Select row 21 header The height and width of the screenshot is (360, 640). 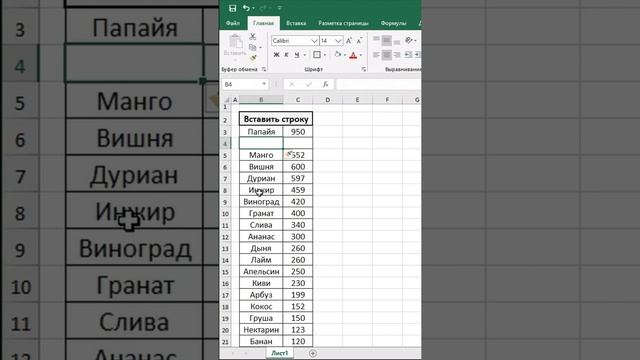click(225, 342)
